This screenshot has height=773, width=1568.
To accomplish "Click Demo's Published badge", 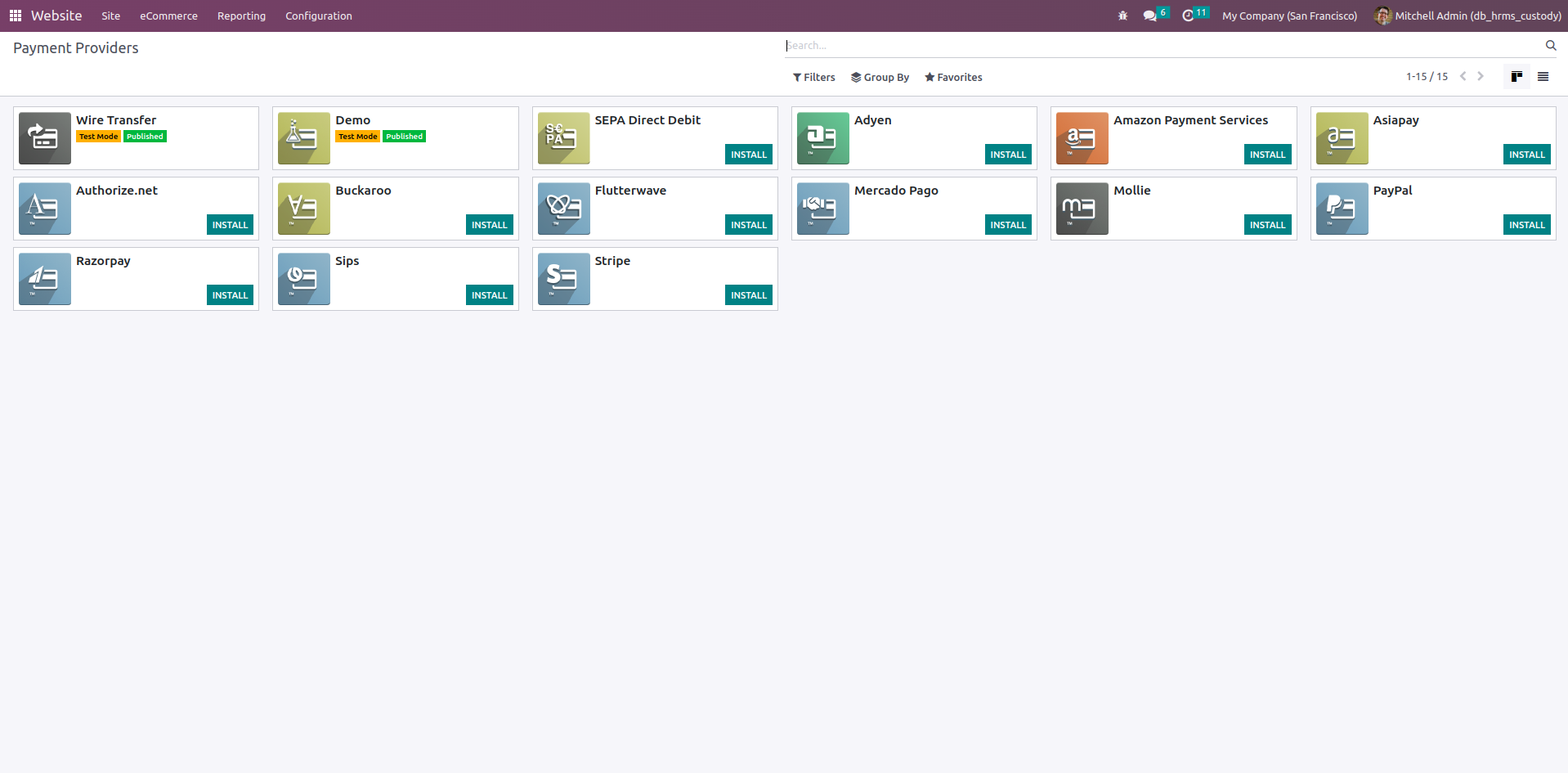I will [405, 137].
